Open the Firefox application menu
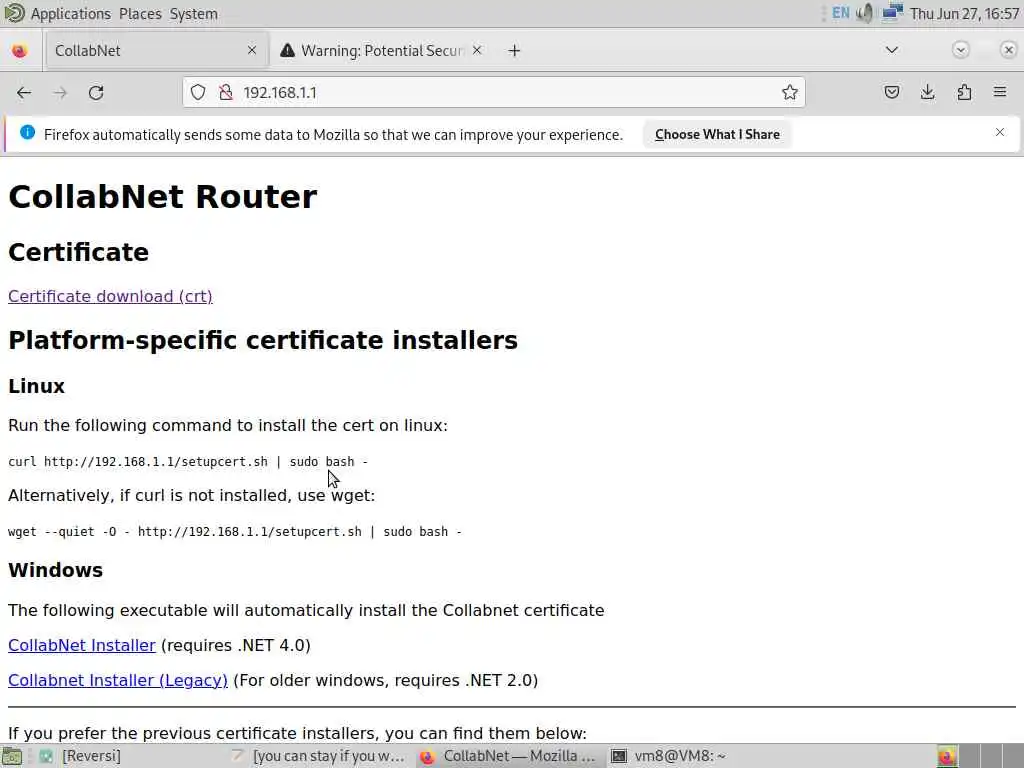Screen dimensions: 1024x768 click(1000, 92)
